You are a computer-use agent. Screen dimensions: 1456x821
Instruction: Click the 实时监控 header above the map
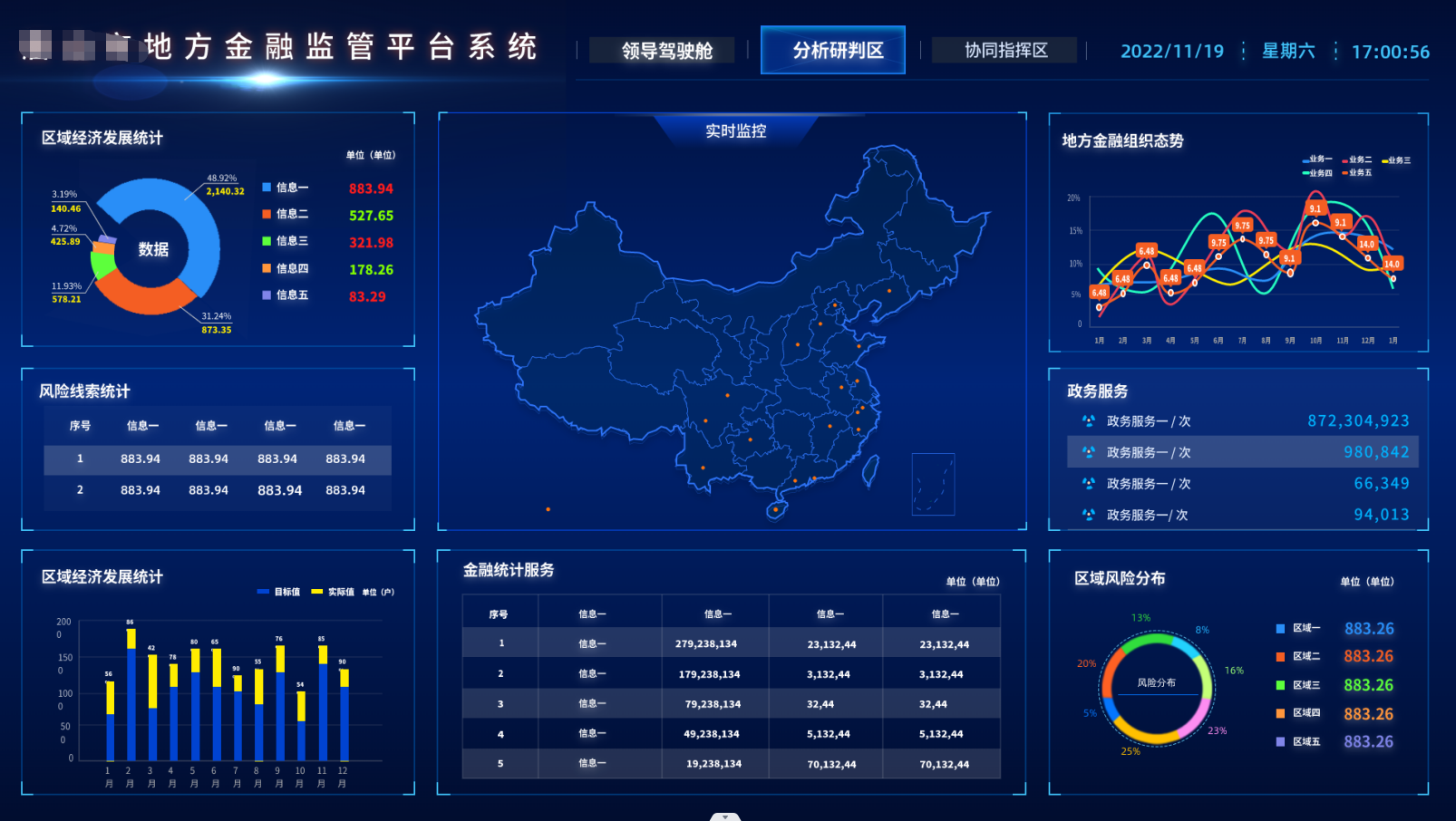pos(734,131)
